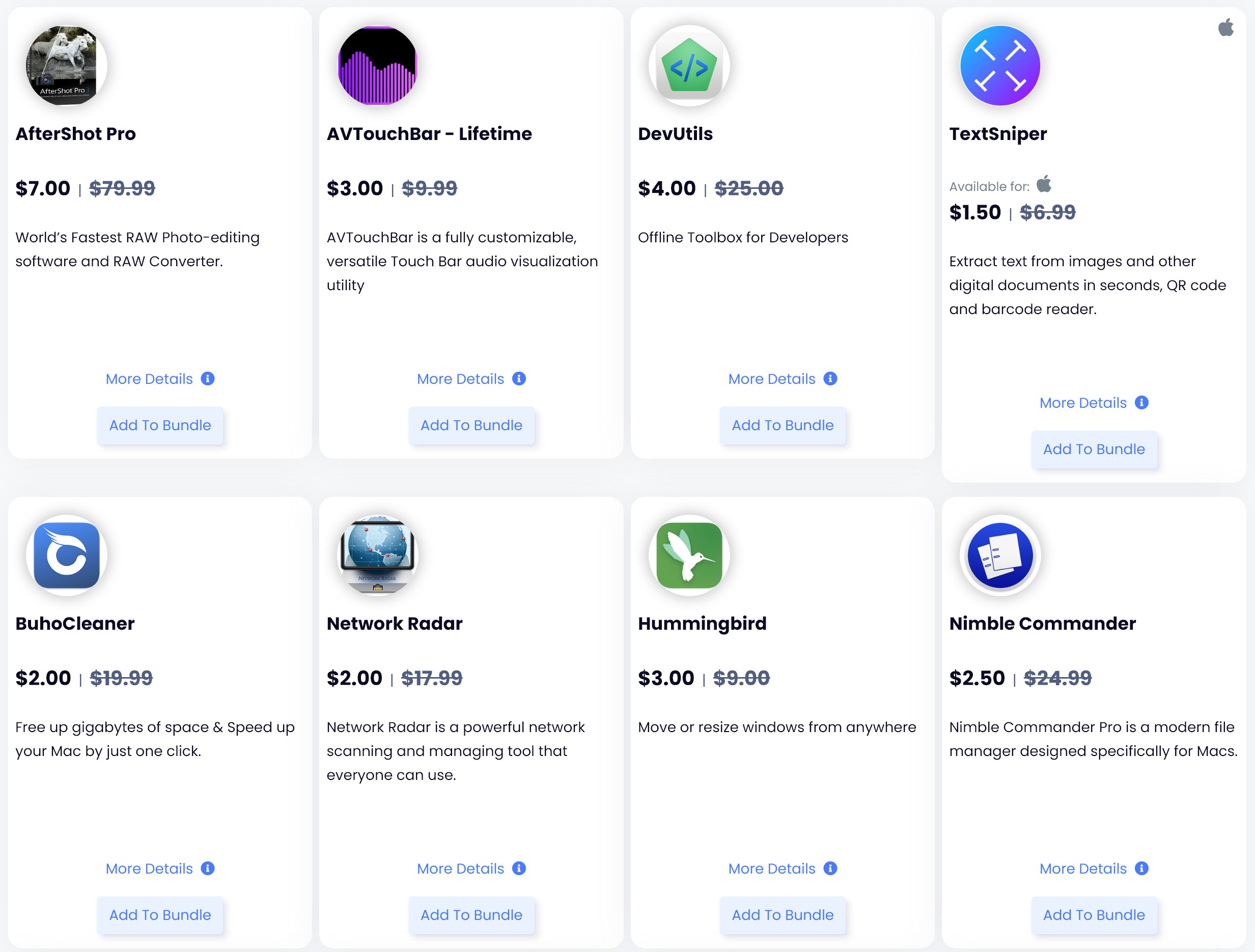This screenshot has height=952, width=1255.
Task: Click info icon next to Nimble Commander More Details
Action: (1141, 868)
